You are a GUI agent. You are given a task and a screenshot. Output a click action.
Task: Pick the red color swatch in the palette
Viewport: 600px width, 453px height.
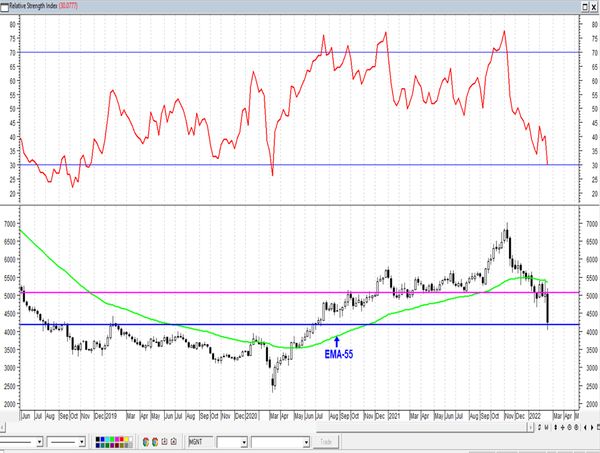pyautogui.click(x=122, y=439)
